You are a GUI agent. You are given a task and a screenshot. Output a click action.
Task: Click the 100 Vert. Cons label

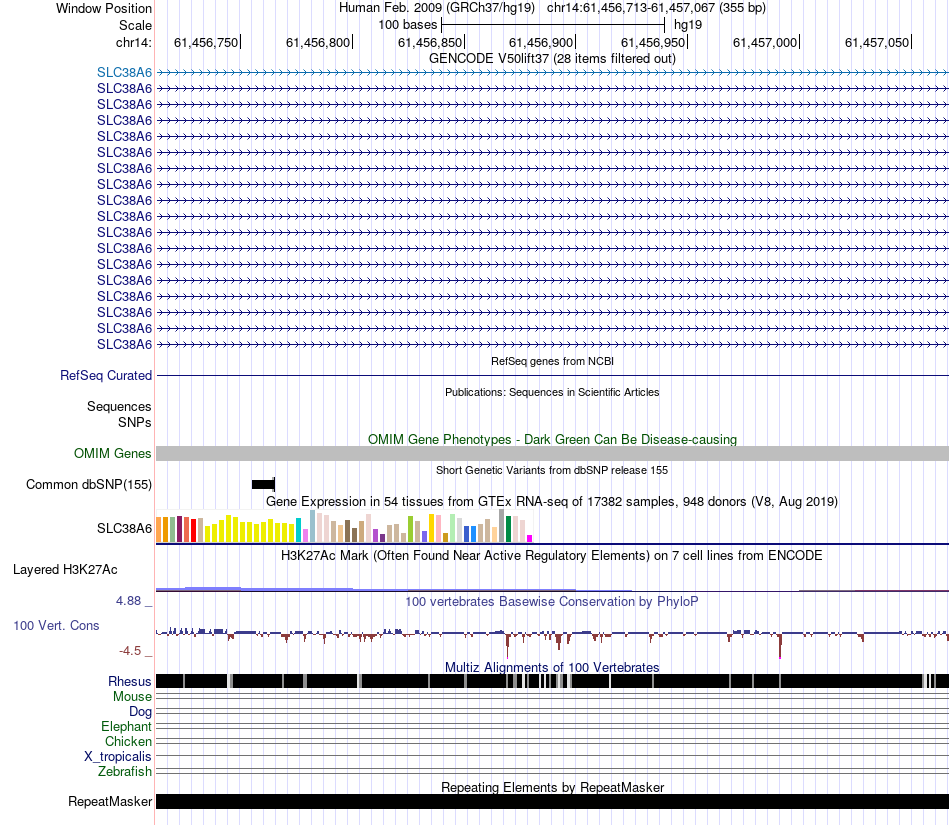click(x=56, y=625)
